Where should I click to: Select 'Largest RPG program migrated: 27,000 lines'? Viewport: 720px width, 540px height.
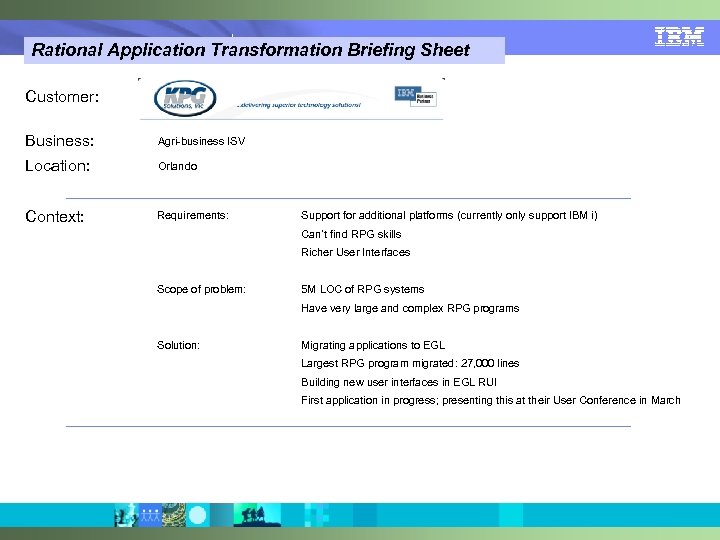click(410, 363)
